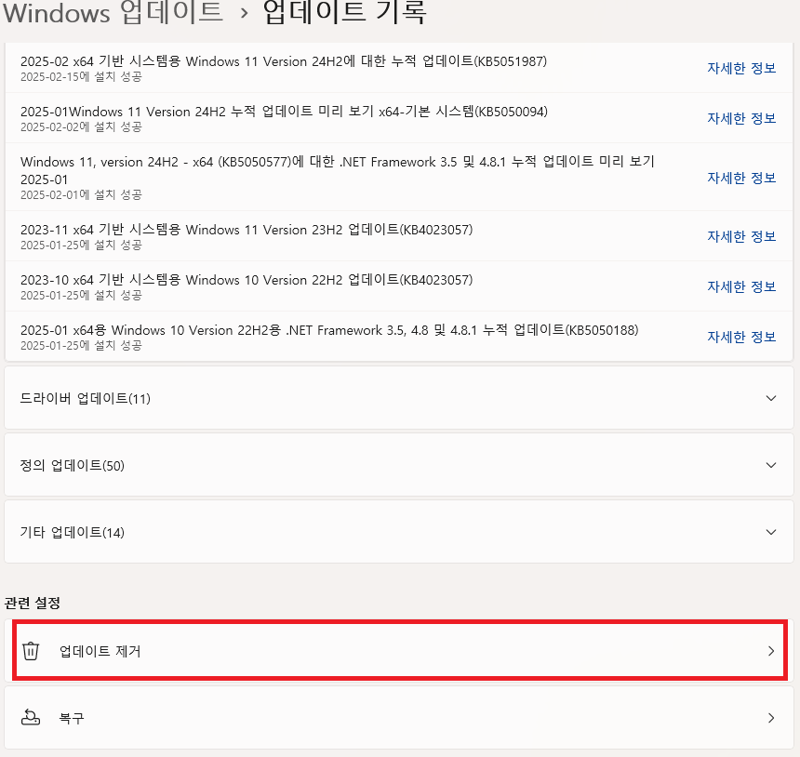Click the recovery icon beside 복구
800x757 pixels.
[31, 718]
